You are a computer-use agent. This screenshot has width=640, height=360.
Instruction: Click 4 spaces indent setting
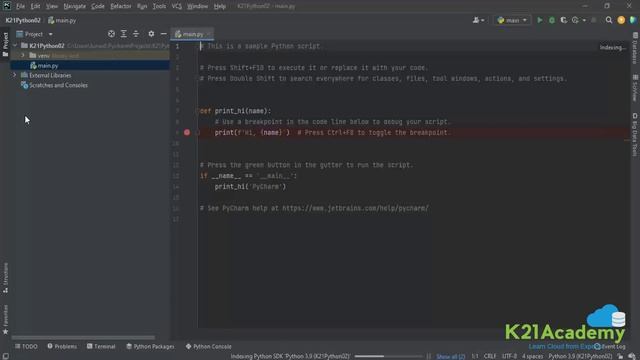click(532, 356)
